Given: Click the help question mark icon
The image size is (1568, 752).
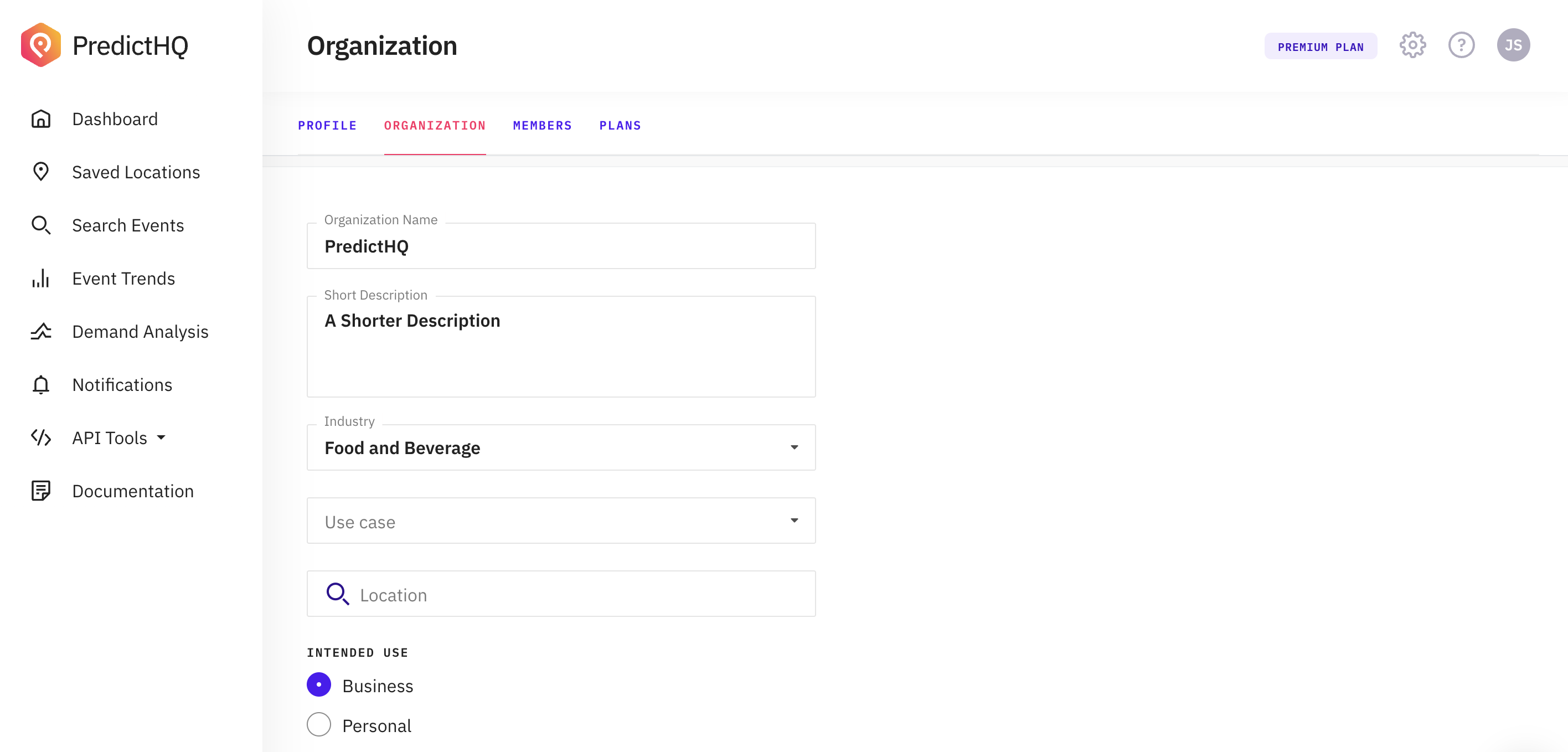Looking at the screenshot, I should [1461, 45].
